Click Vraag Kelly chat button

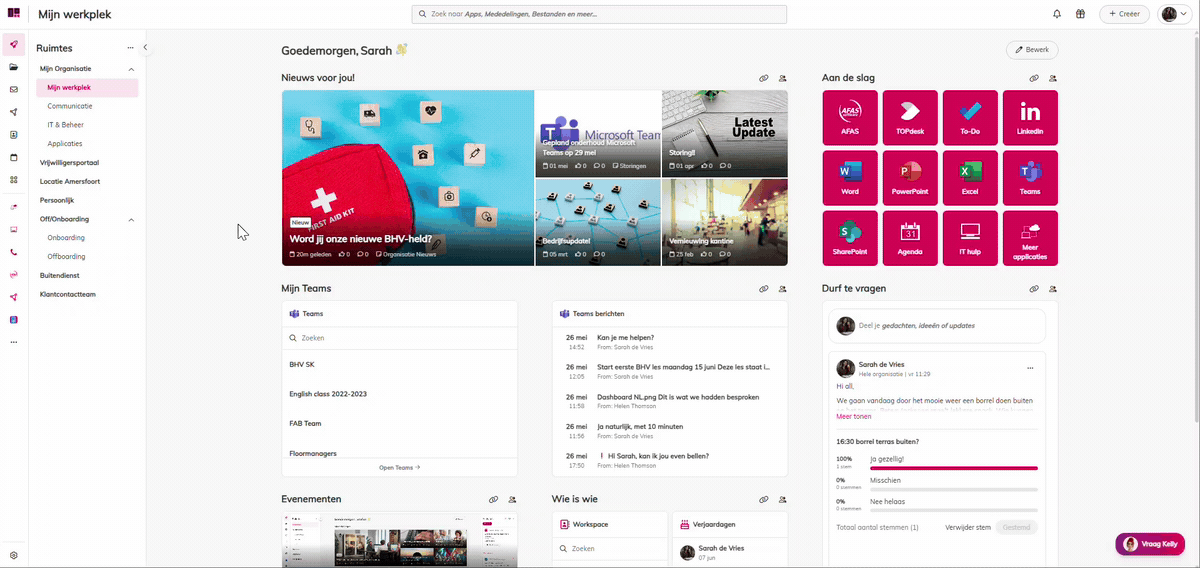(x=1150, y=544)
